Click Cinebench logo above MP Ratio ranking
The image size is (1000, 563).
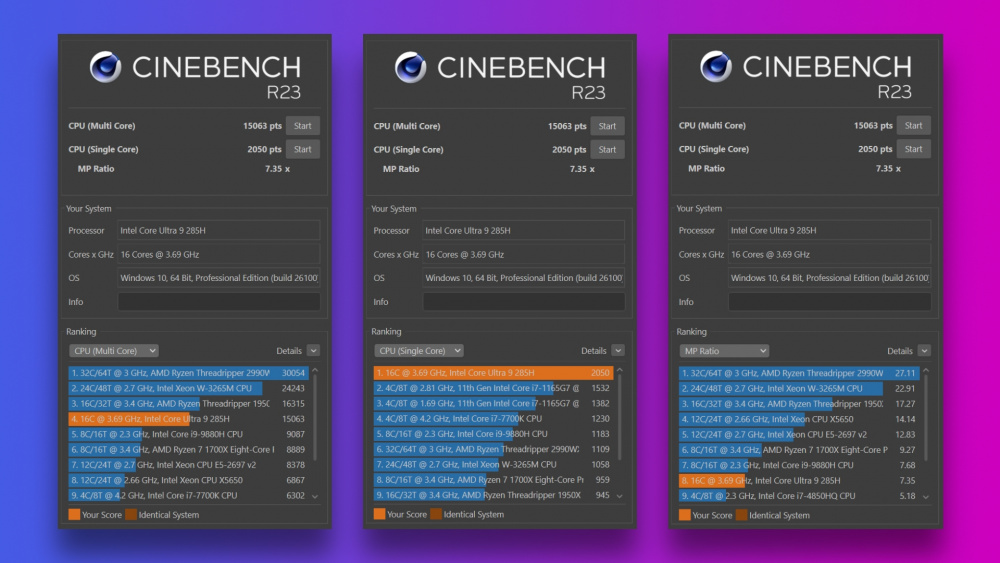tap(716, 67)
